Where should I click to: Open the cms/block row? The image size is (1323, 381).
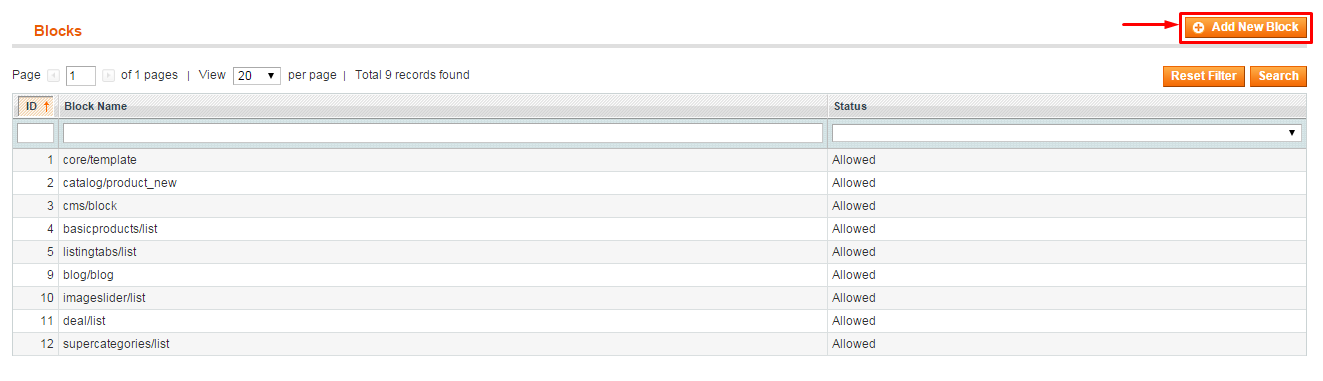pos(659,206)
